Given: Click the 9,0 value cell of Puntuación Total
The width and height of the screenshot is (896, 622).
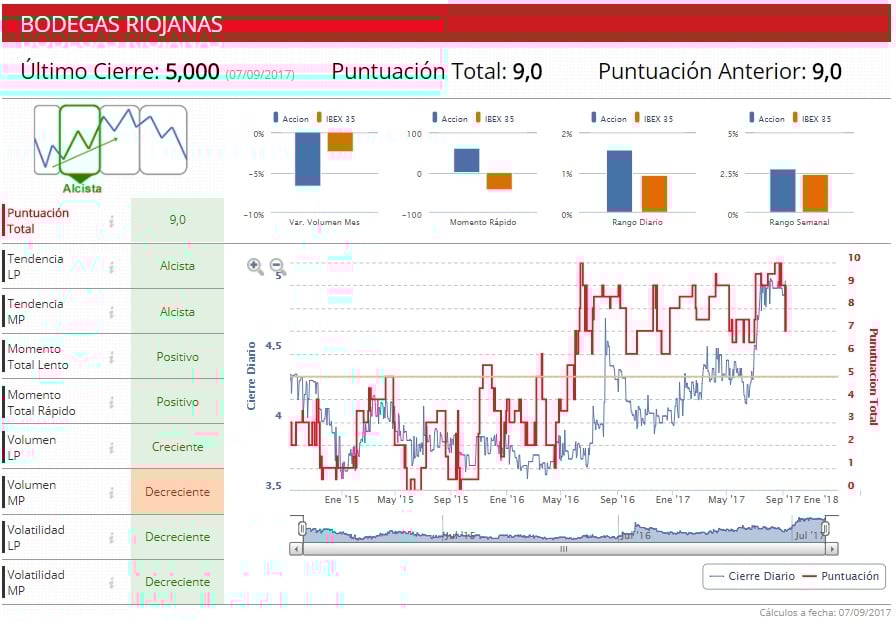Looking at the screenshot, I should tap(178, 220).
